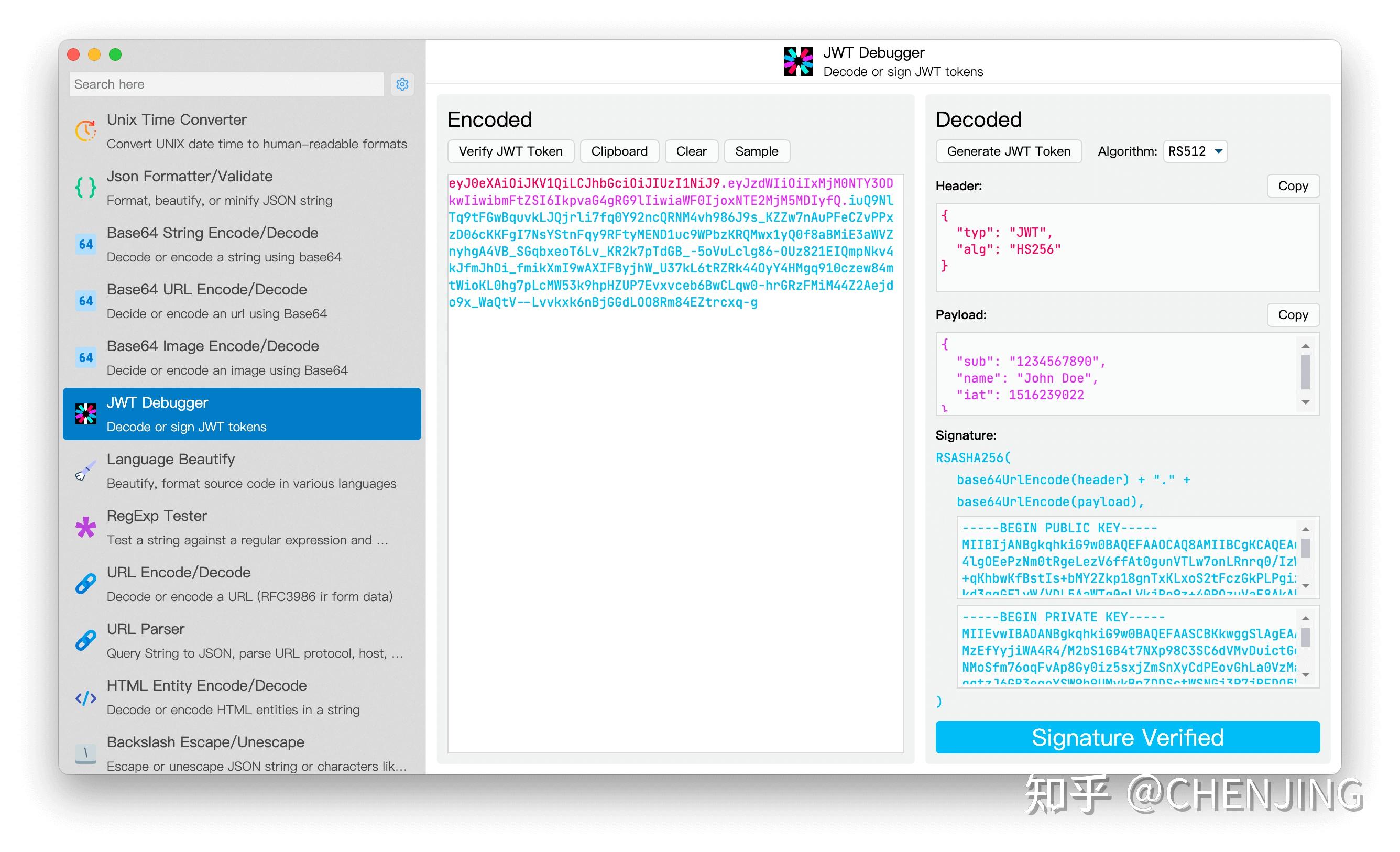Click the JWT Debugger sidebar icon
Screen dimensions: 1400x852
point(86,414)
